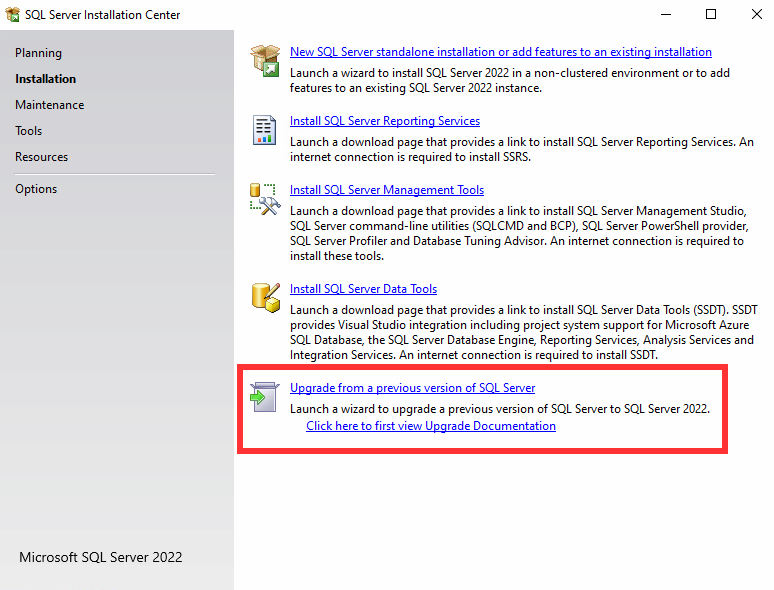
Task: Click description 'Launch a wizard to install SQL Server 2022'
Action: coord(399,73)
